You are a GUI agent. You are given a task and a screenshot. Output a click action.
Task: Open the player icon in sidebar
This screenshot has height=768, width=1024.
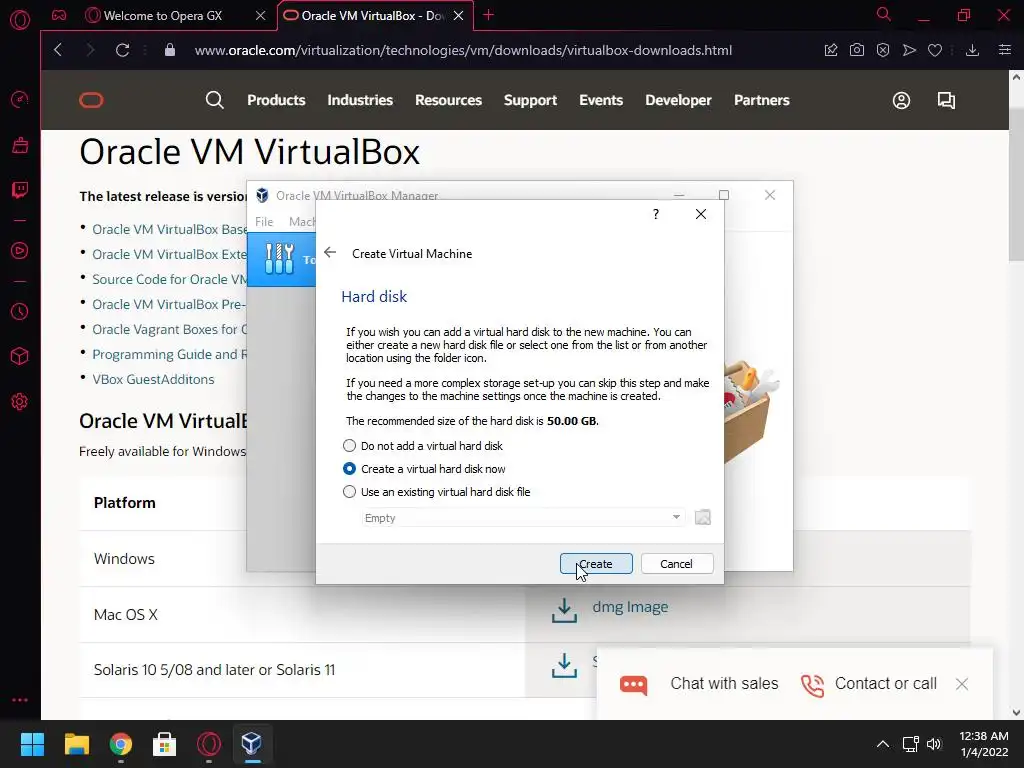[20, 251]
